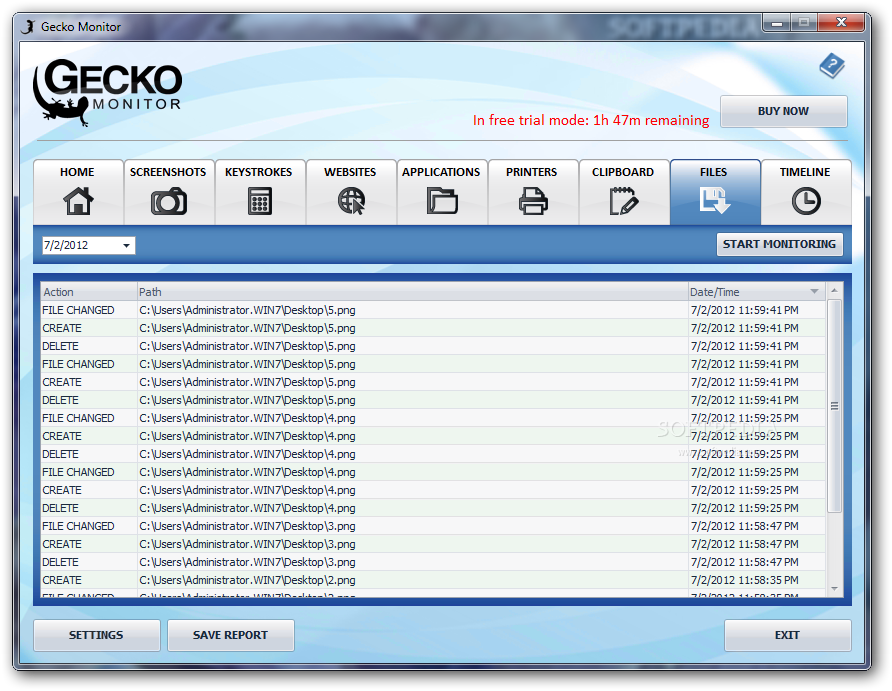The height and width of the screenshot is (691, 892).
Task: Click the free trial remaining time text
Action: 591,120
